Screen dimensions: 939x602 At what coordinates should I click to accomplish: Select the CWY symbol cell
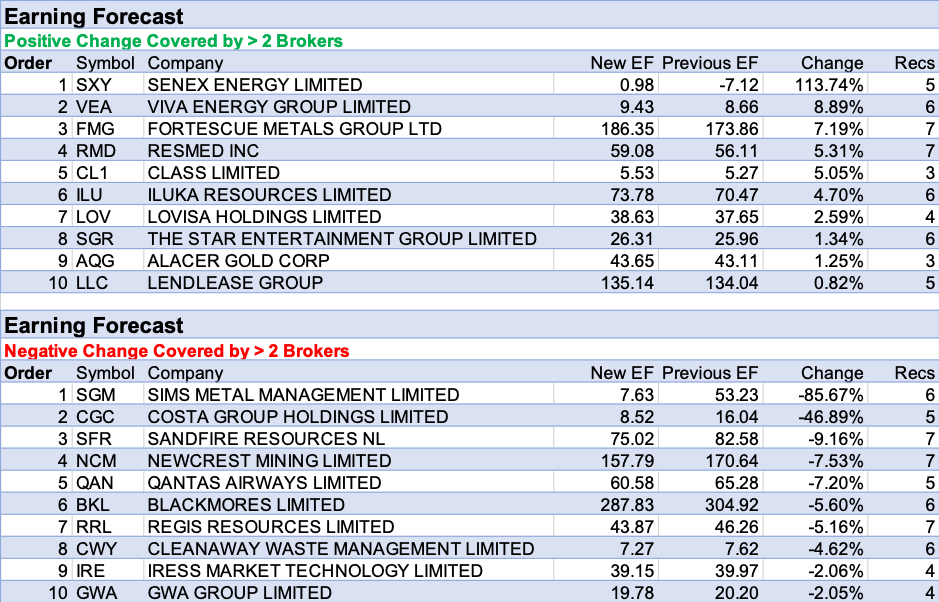tap(97, 549)
